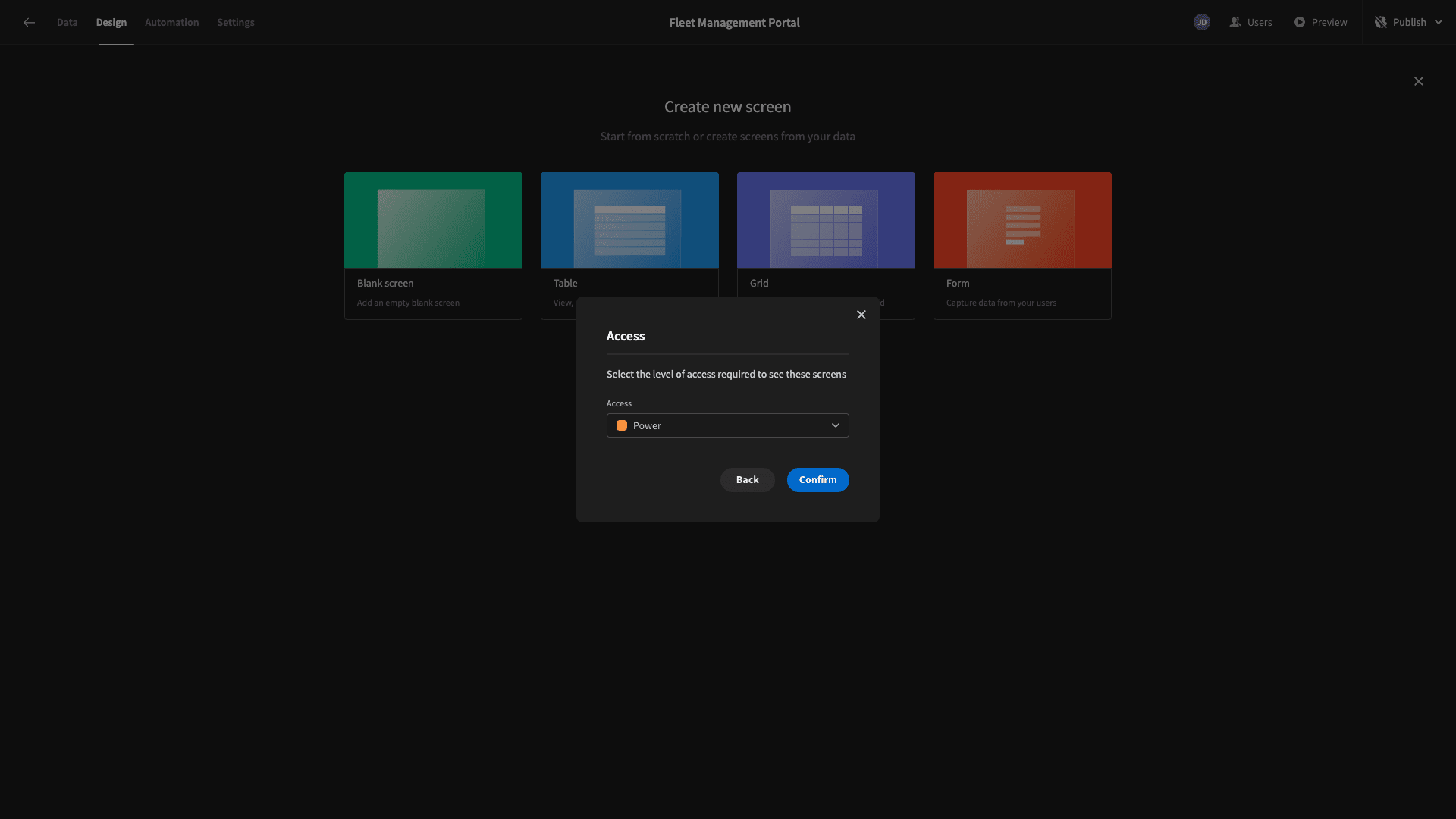Confirm the access level selection
This screenshot has height=819, width=1456.
coord(817,480)
